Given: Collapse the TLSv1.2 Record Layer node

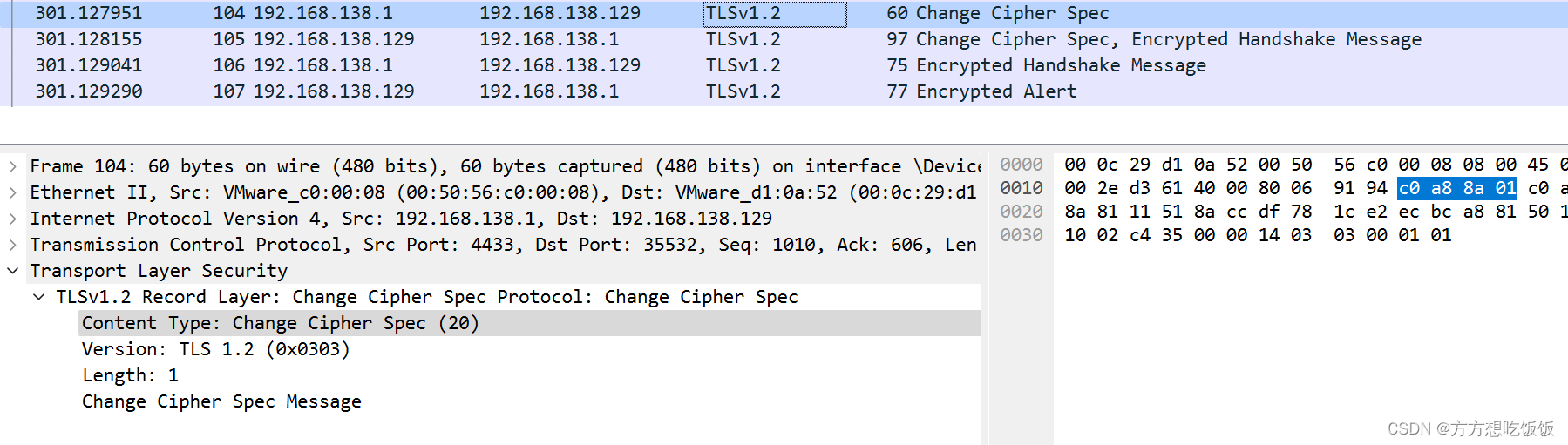Looking at the screenshot, I should click(x=39, y=297).
